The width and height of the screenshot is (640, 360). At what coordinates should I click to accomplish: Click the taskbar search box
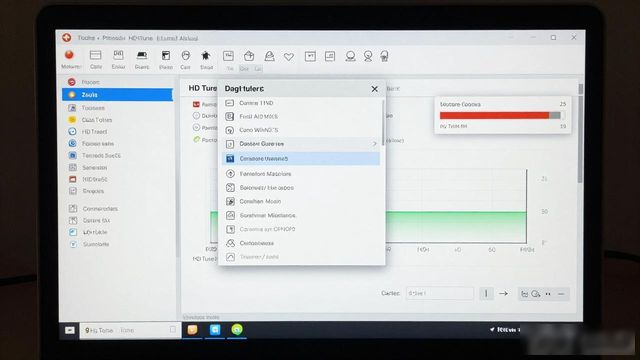tap(131, 330)
